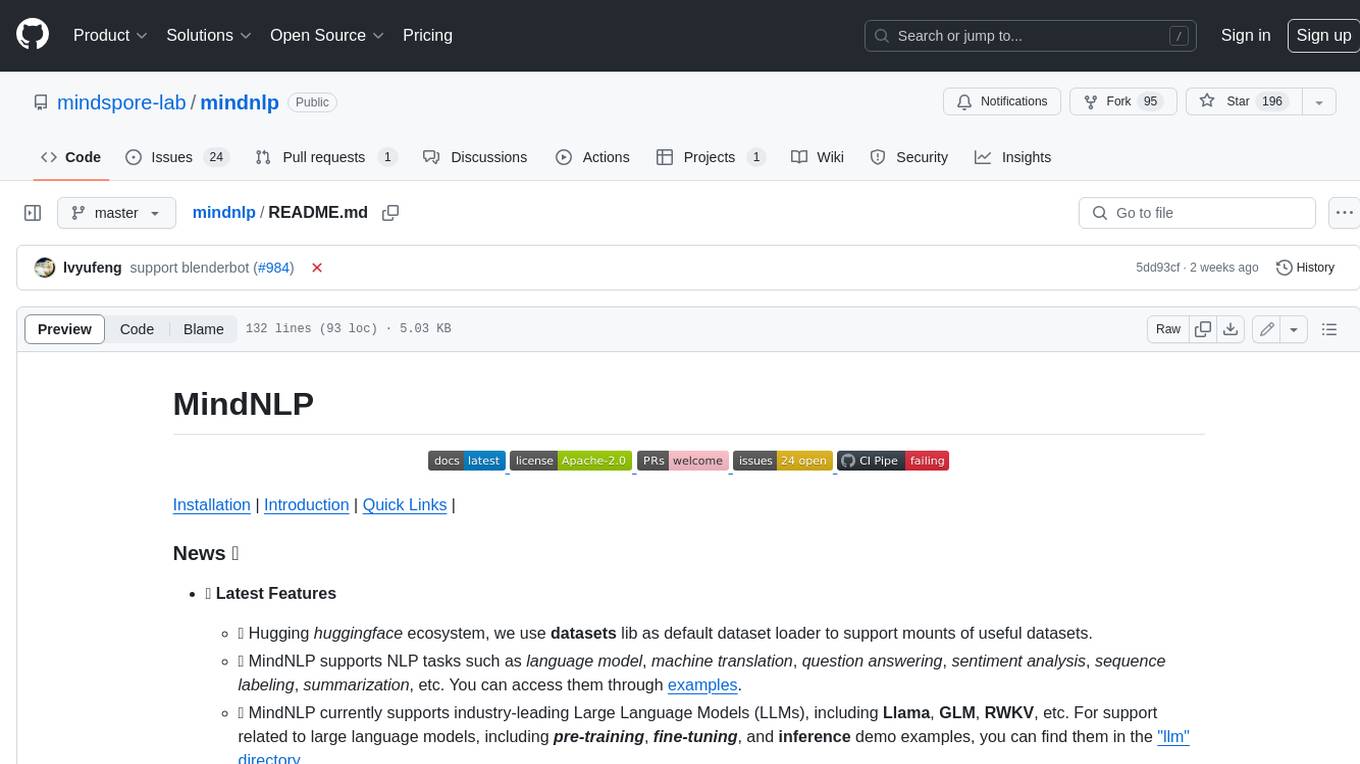The height and width of the screenshot is (764, 1360).
Task: Copy raw file contents
Action: click(1203, 329)
